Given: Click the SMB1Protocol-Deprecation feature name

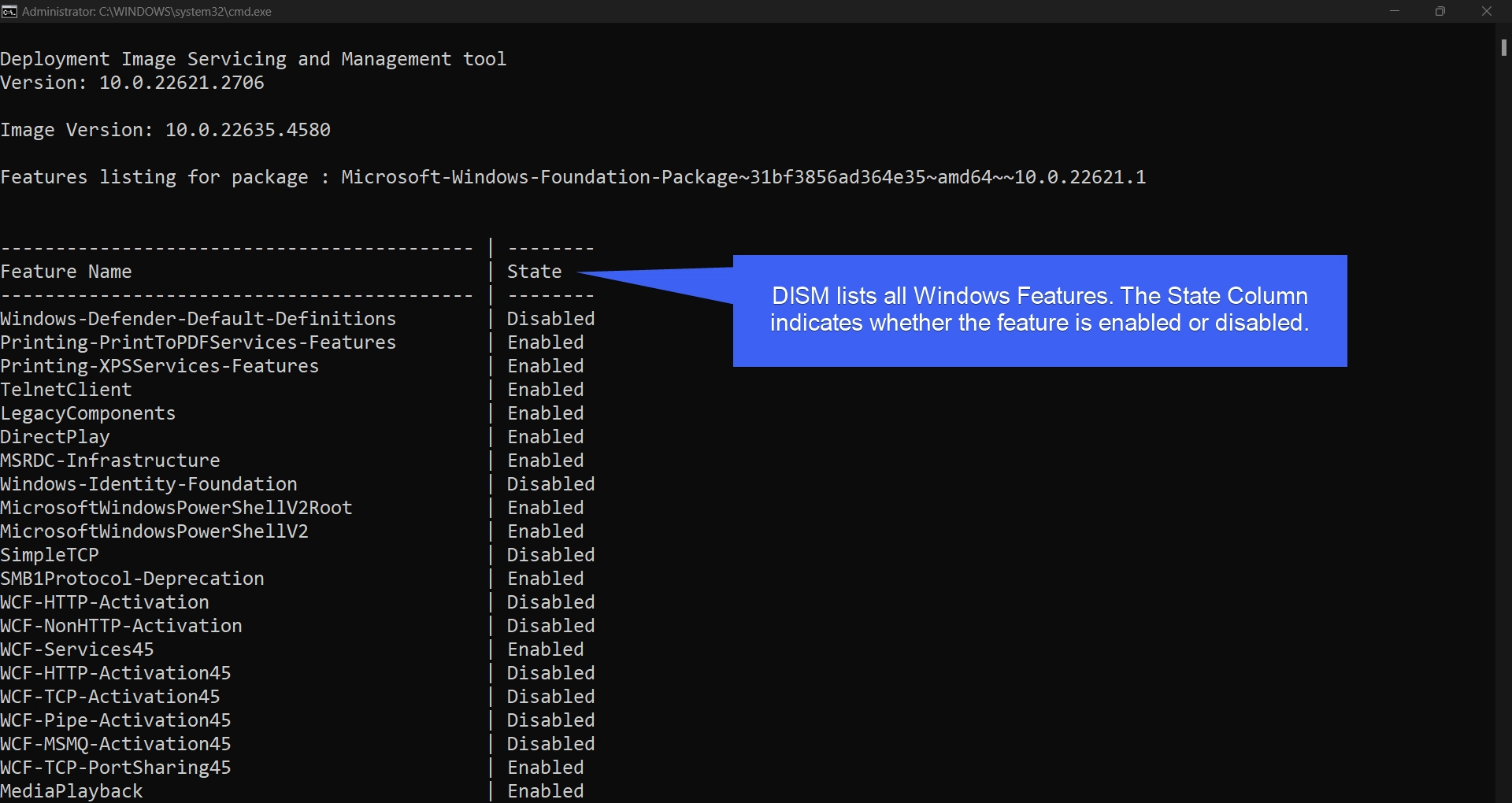Looking at the screenshot, I should click(132, 579).
